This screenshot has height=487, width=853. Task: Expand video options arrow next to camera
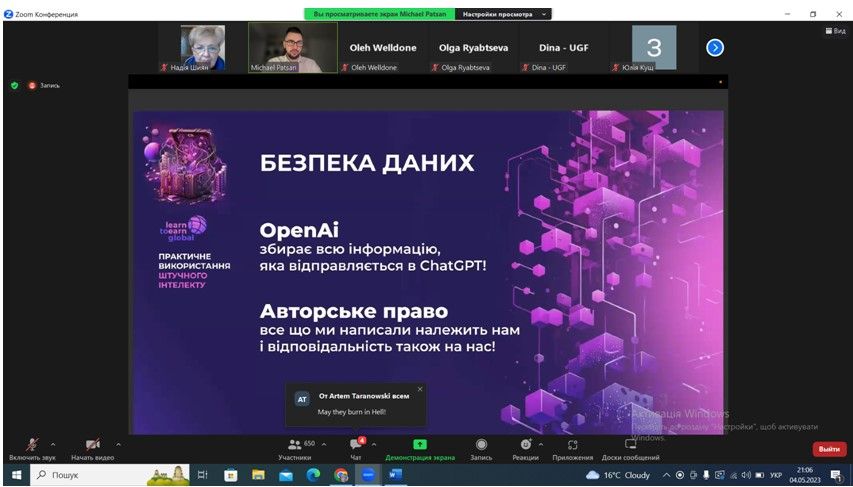tap(118, 444)
